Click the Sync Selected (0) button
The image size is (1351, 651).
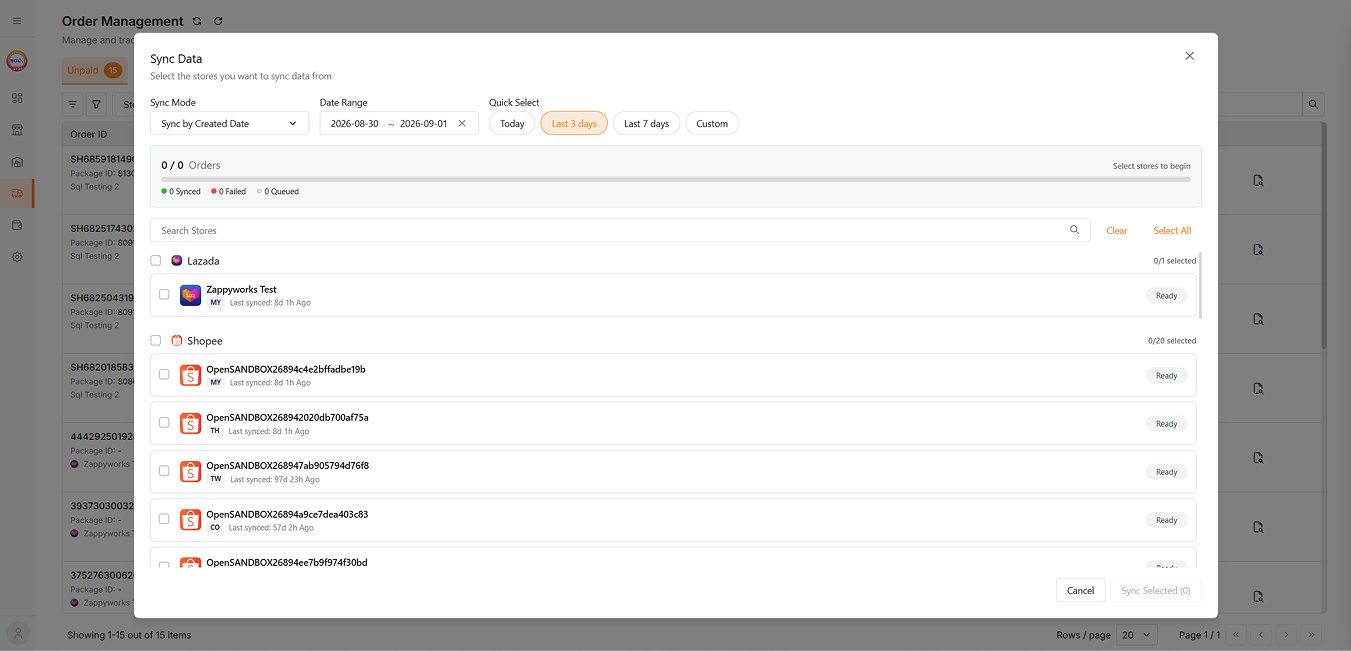(x=1156, y=590)
